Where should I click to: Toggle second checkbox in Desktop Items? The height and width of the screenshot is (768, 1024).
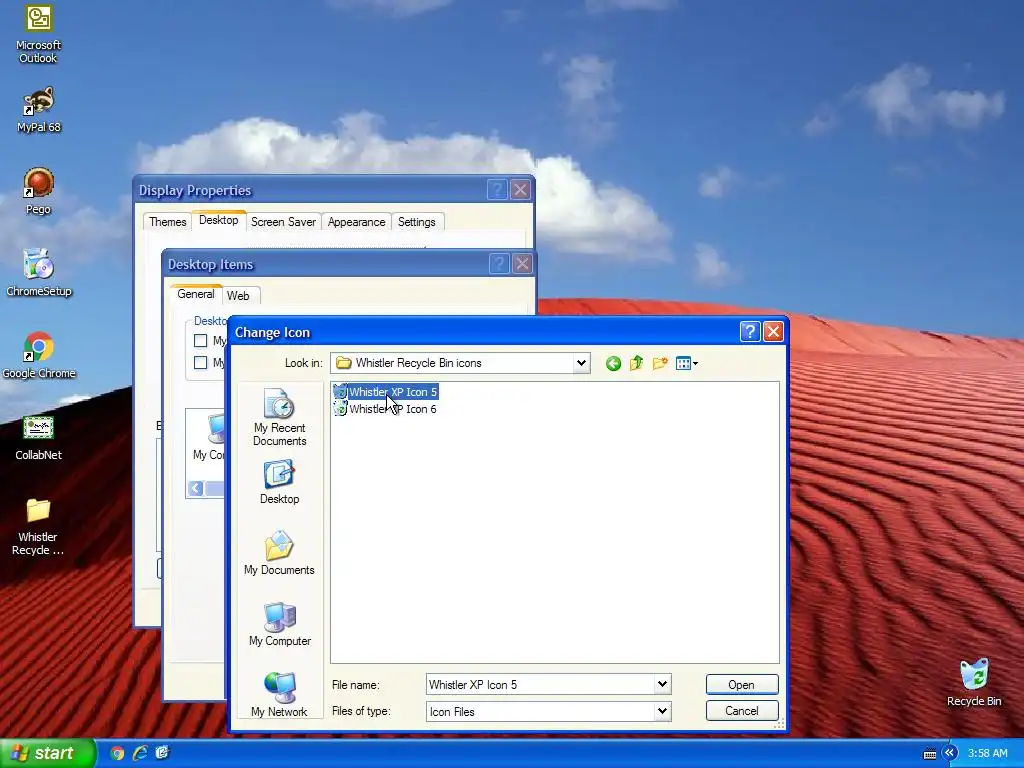click(x=200, y=362)
